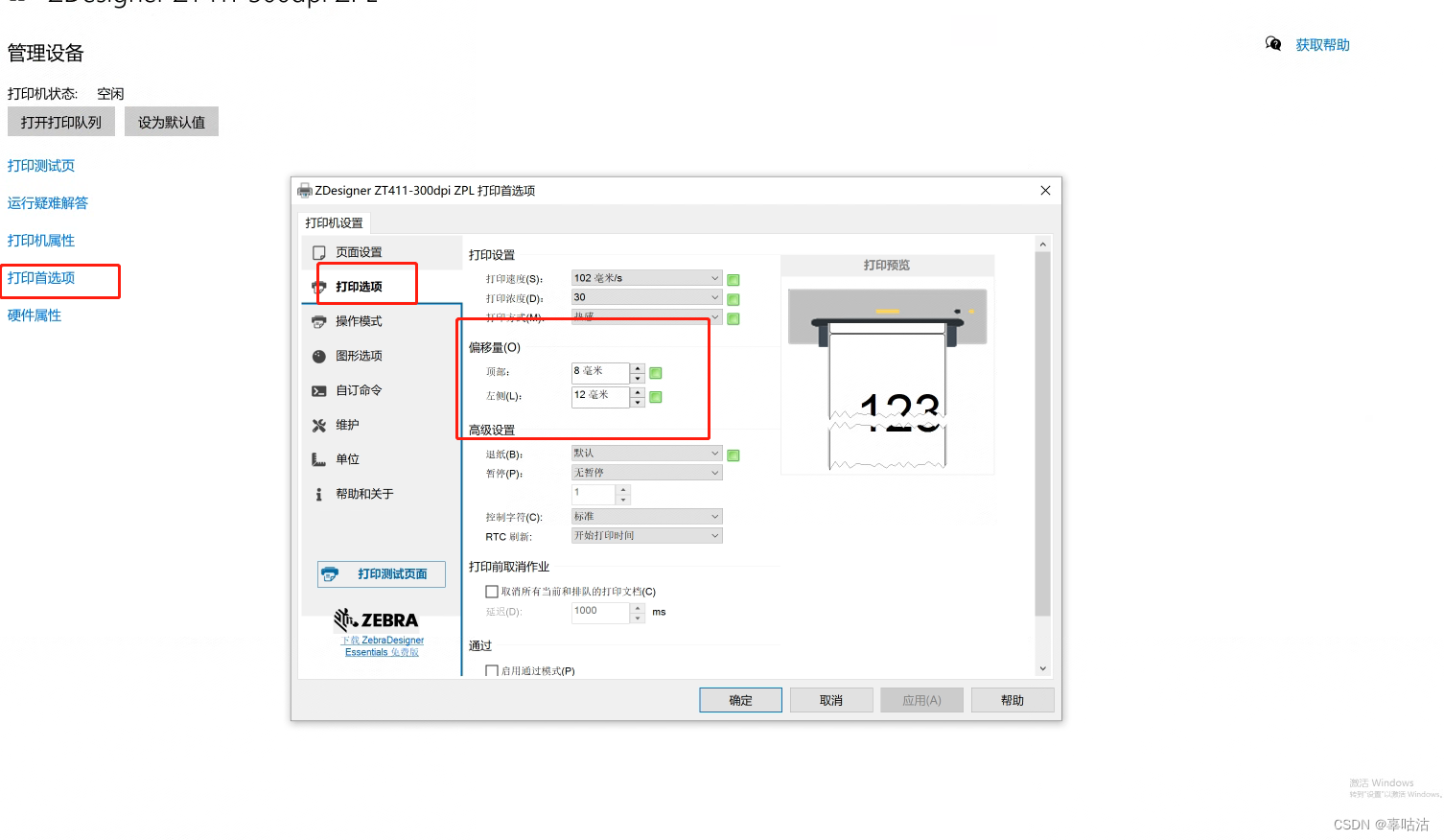1444x840 pixels.
Task: Open 打印首选项 link
Action: click(41, 278)
